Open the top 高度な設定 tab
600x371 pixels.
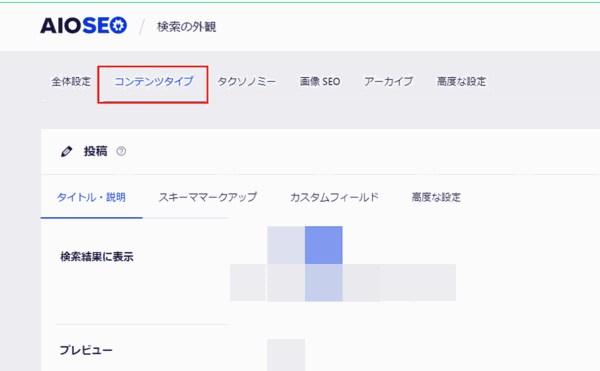click(461, 81)
